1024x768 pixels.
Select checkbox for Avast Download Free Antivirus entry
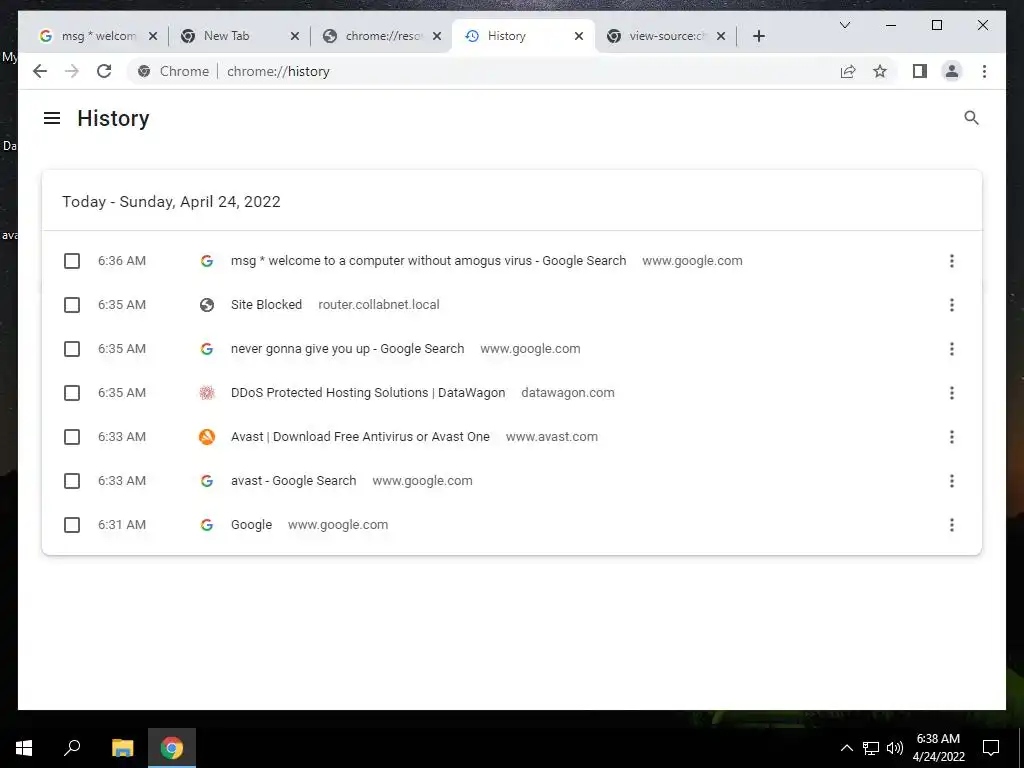[72, 437]
